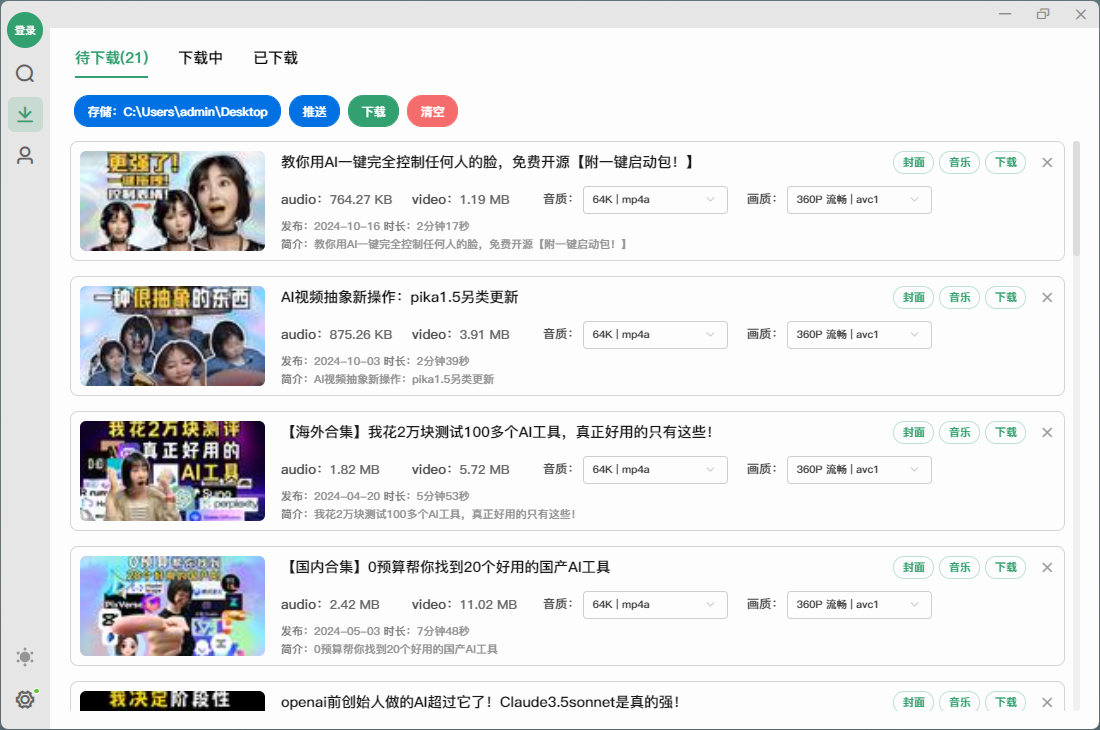
Task: Open 音质 dropdown for 教你用AI一键完全控制 video
Action: coord(655,200)
